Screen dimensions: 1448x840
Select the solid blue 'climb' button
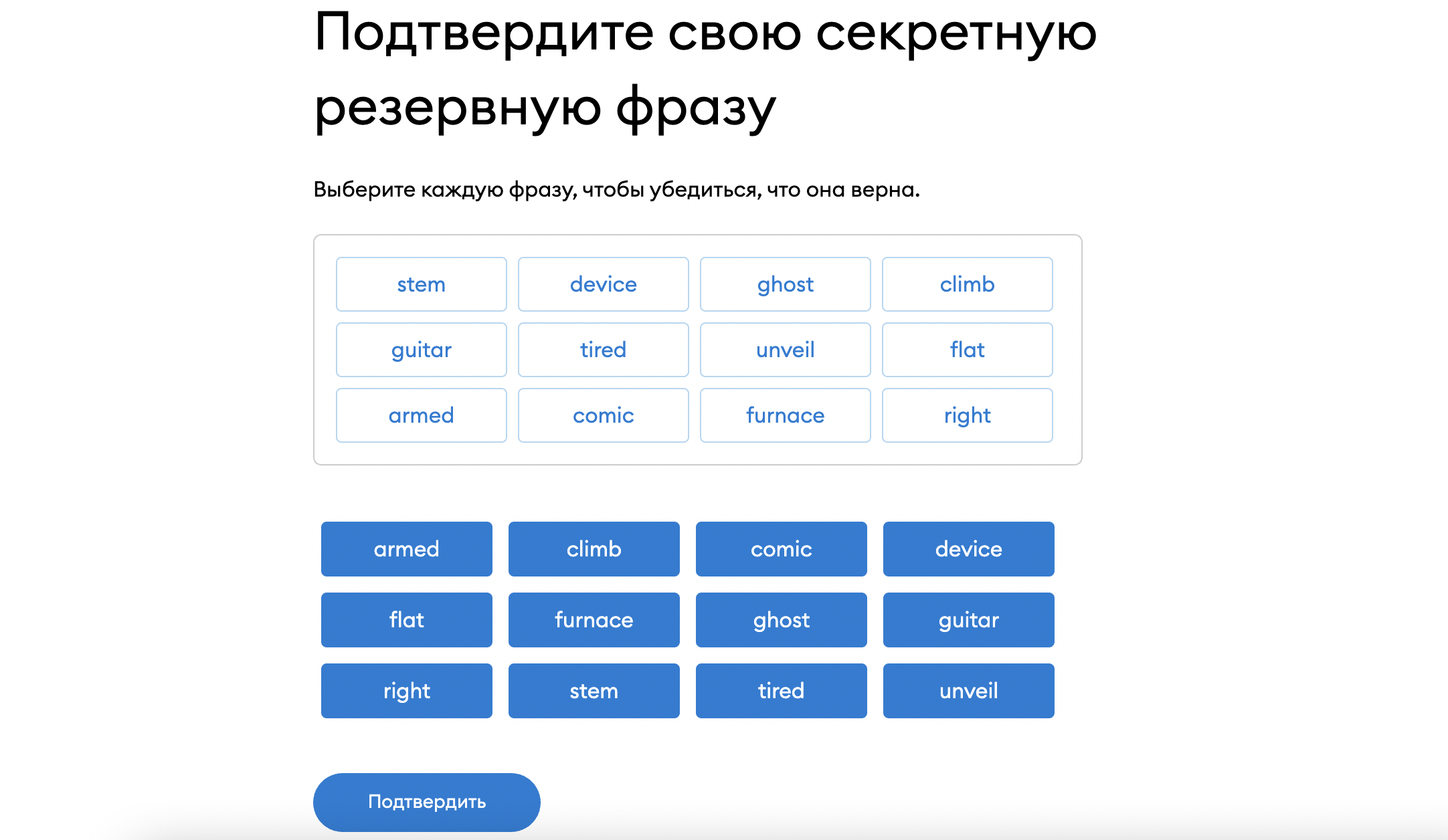[594, 549]
